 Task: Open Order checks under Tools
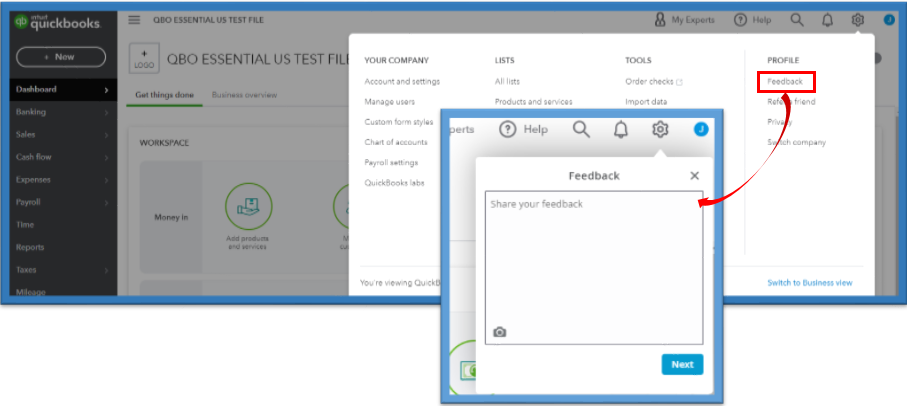click(654, 82)
